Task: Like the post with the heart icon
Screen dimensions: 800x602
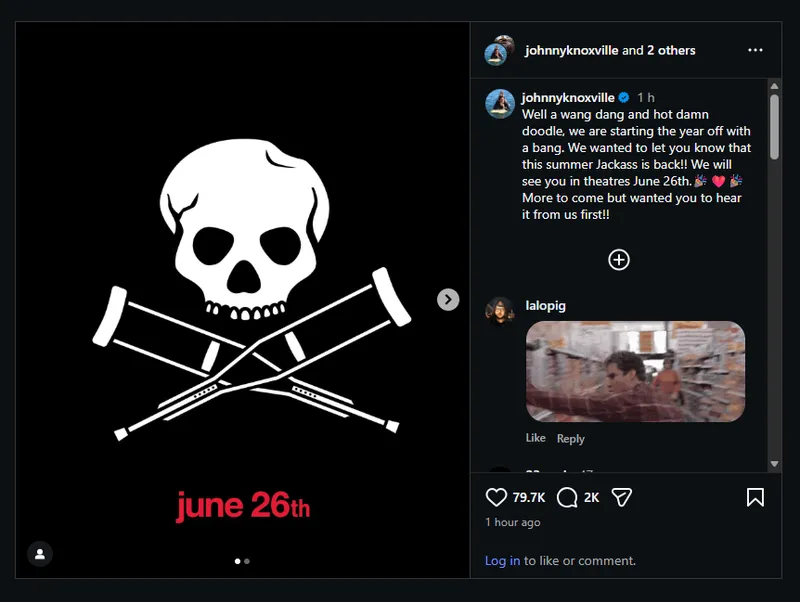Action: 496,497
